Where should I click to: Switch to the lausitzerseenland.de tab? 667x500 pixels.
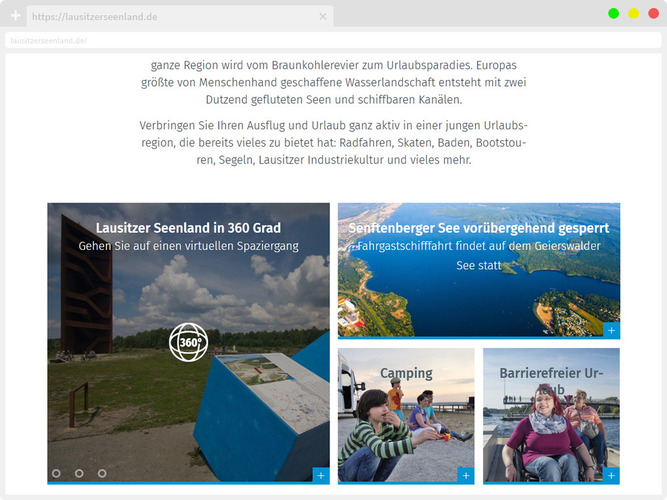click(x=170, y=17)
